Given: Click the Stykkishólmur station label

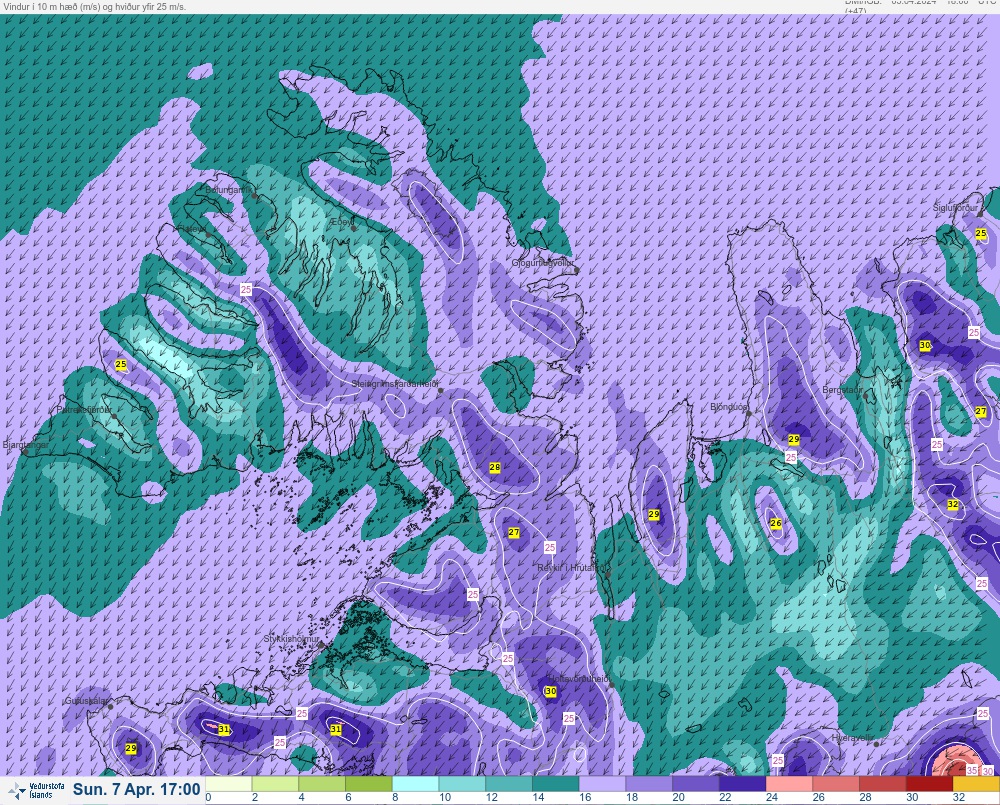Looking at the screenshot, I should pyautogui.click(x=291, y=639).
